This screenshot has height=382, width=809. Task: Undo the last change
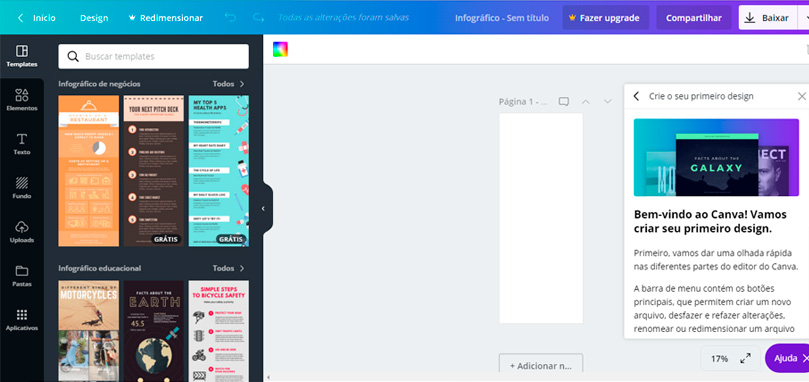click(x=230, y=18)
